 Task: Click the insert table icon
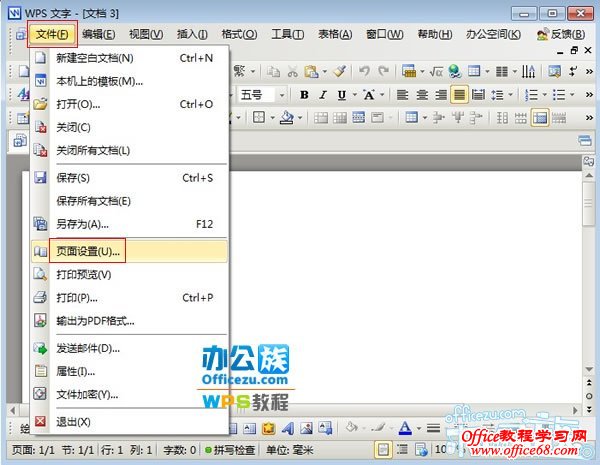474,71
